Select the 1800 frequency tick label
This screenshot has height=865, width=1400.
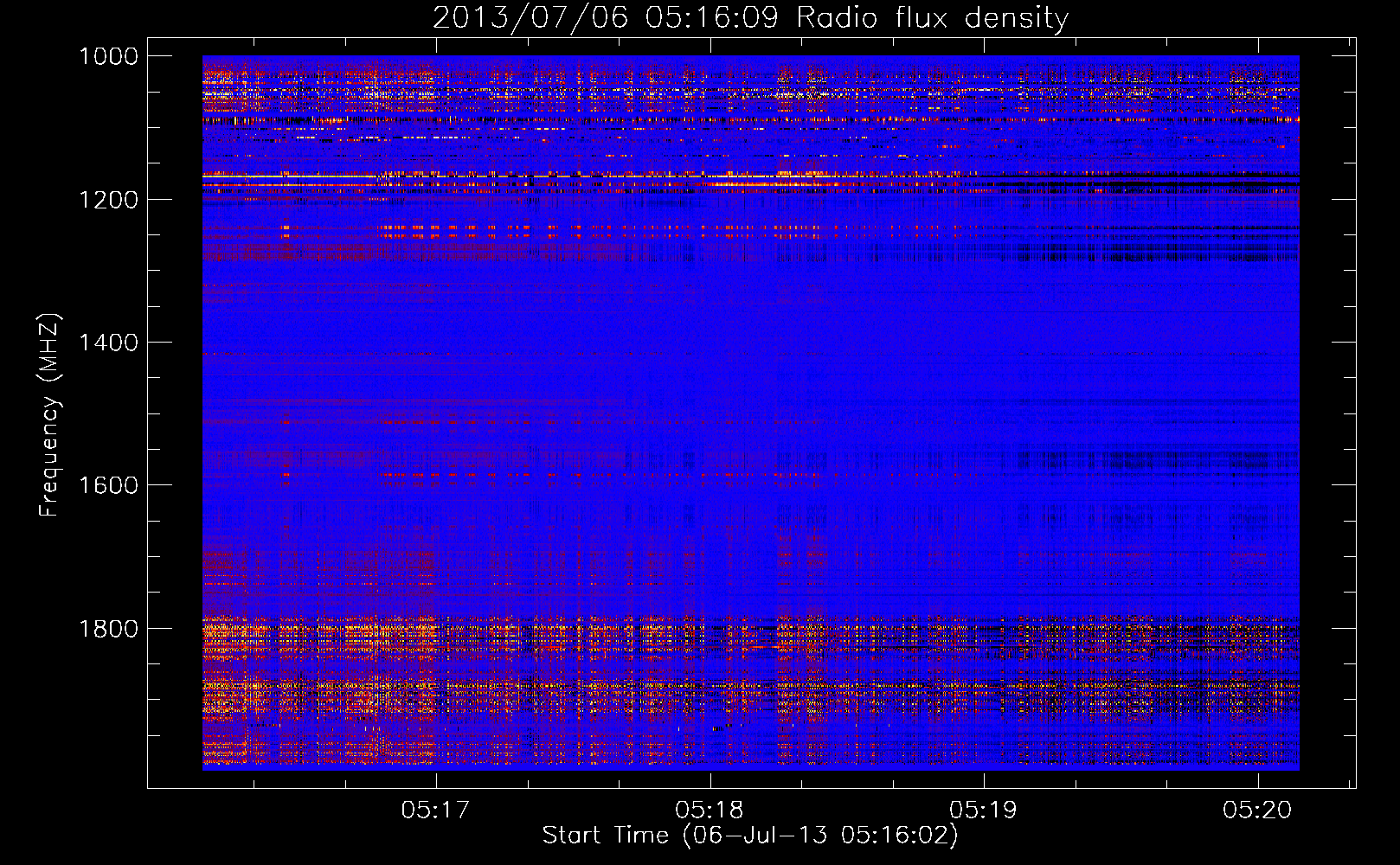tap(108, 629)
